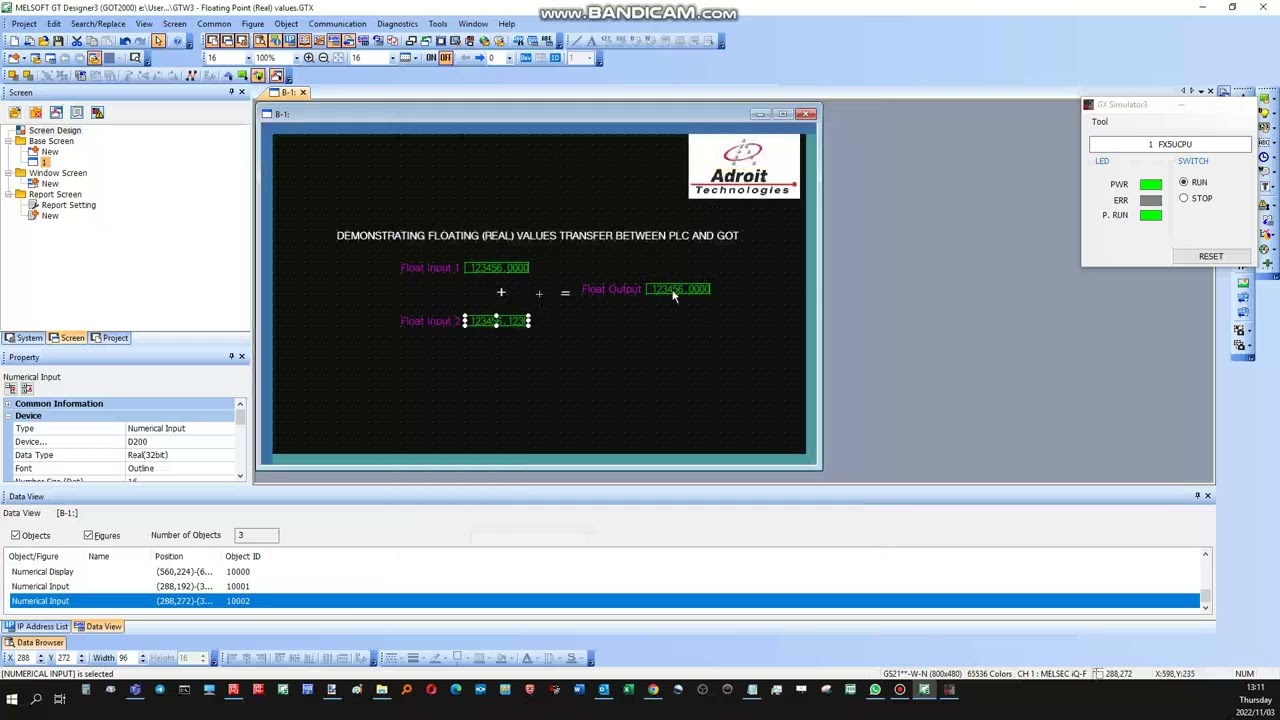Click the screen image icon in Screen panel
Screen dimensions: 1280x720
pyautogui.click(x=56, y=112)
